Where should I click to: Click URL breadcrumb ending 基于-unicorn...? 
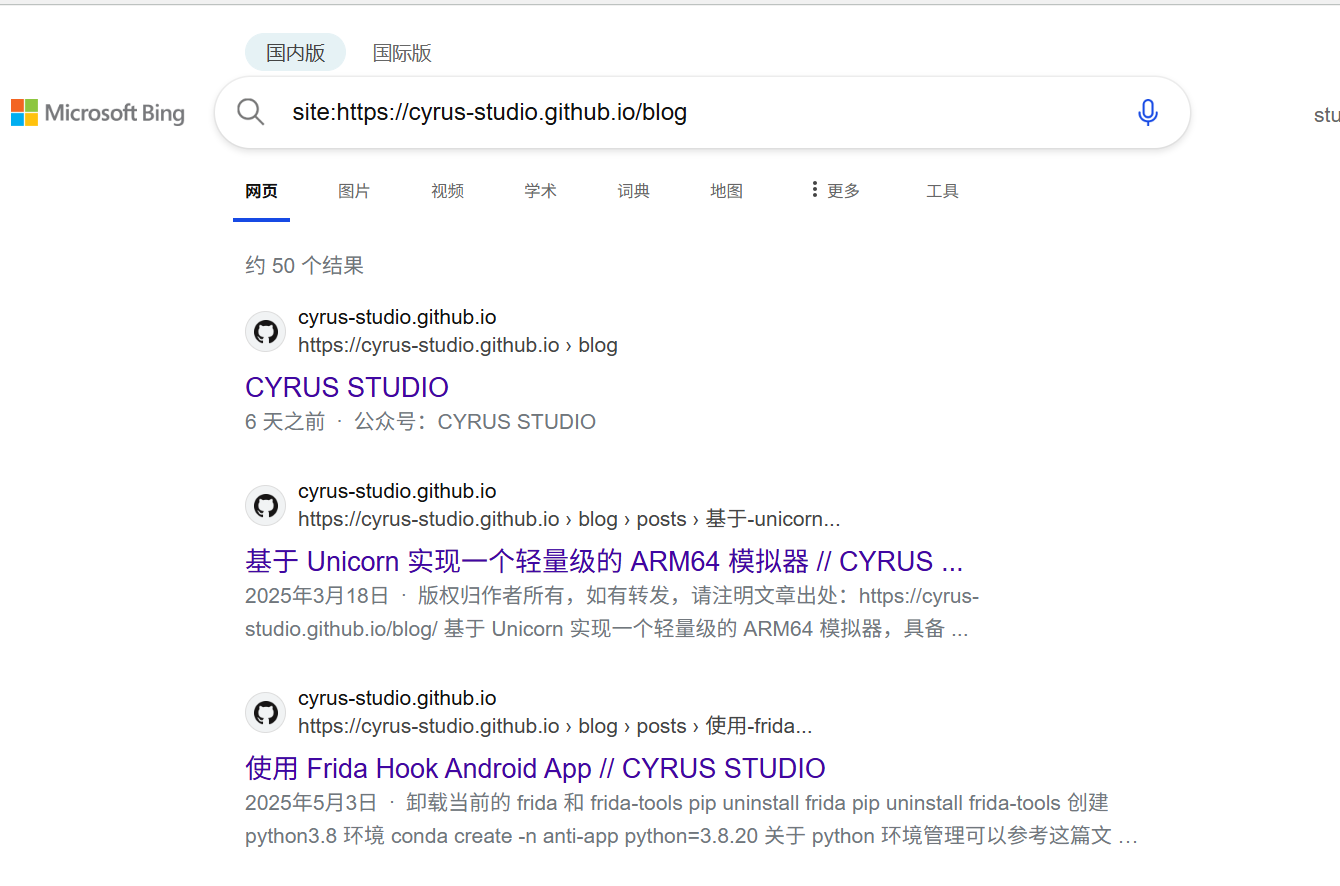point(569,519)
